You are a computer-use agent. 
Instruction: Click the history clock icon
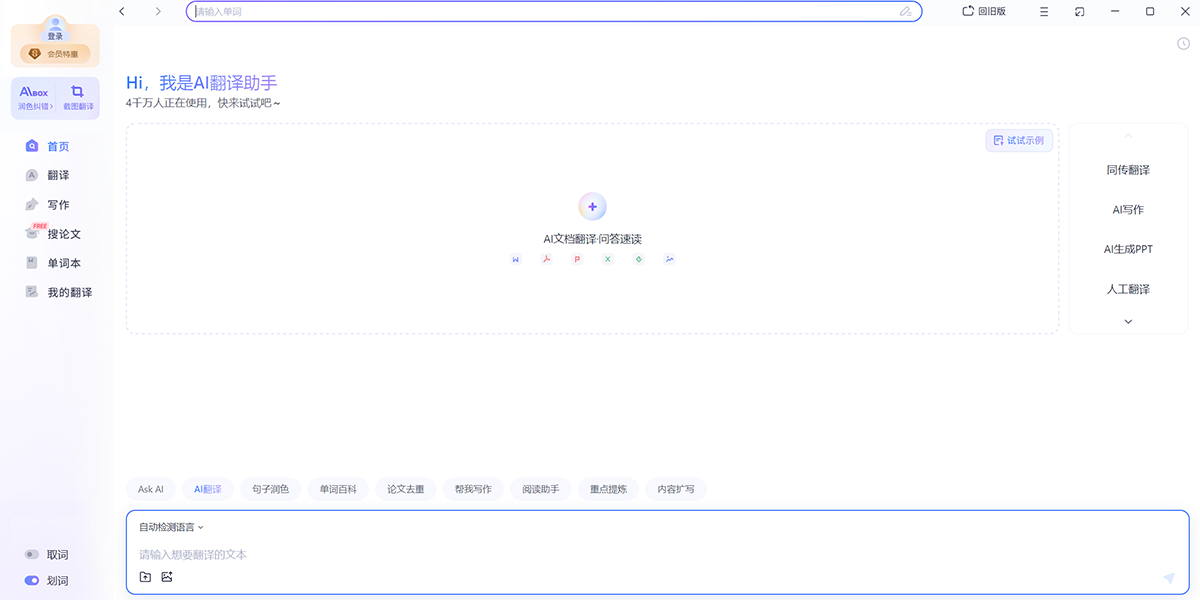tap(1183, 43)
